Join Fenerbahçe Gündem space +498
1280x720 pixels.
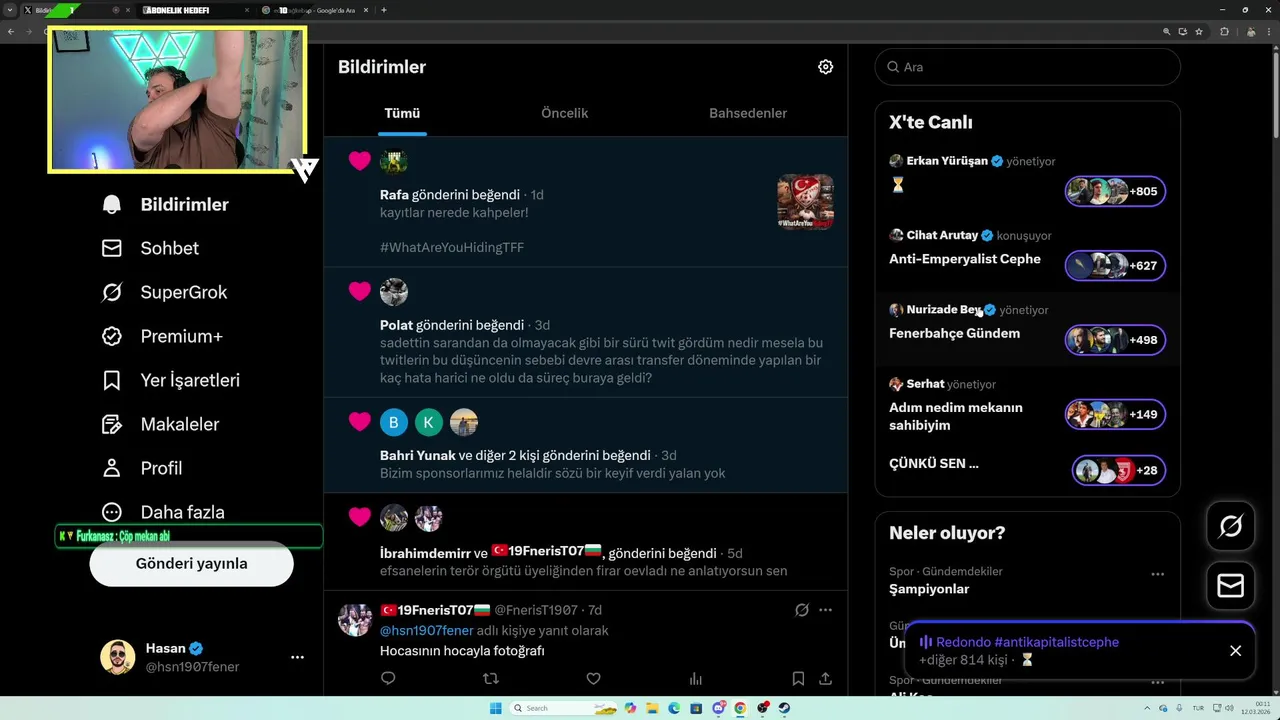(x=1115, y=340)
